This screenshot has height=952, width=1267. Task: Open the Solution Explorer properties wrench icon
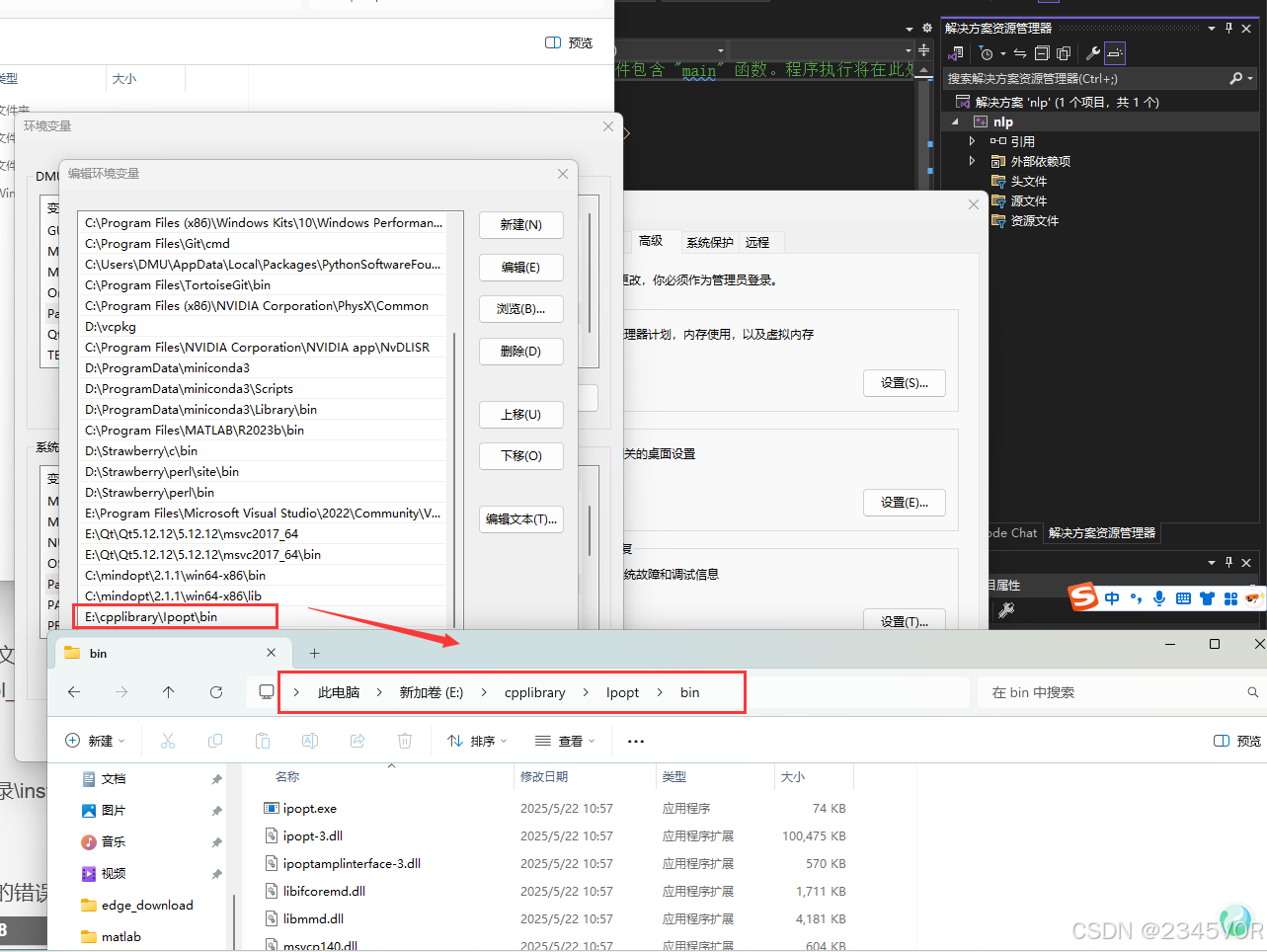(1093, 53)
